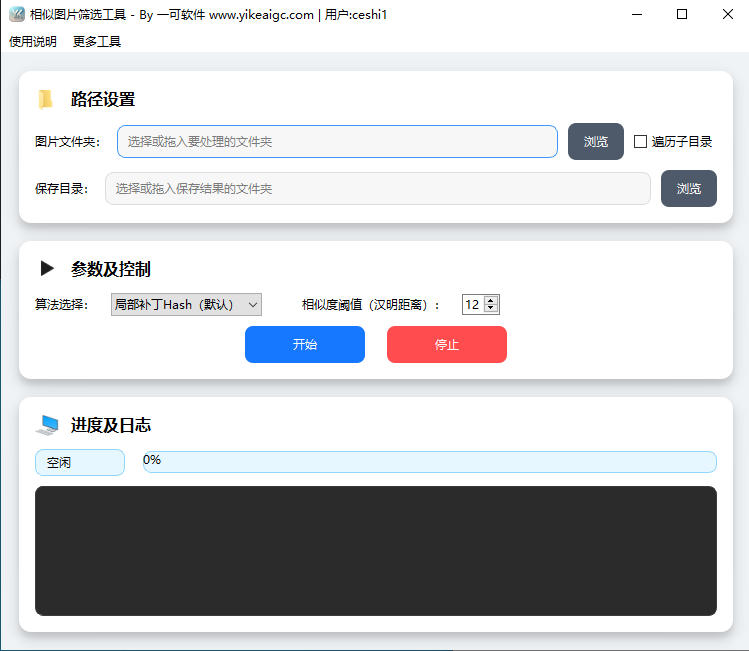Image resolution: width=749 pixels, height=651 pixels.
Task: Click the blue 开始 button
Action: [x=305, y=344]
